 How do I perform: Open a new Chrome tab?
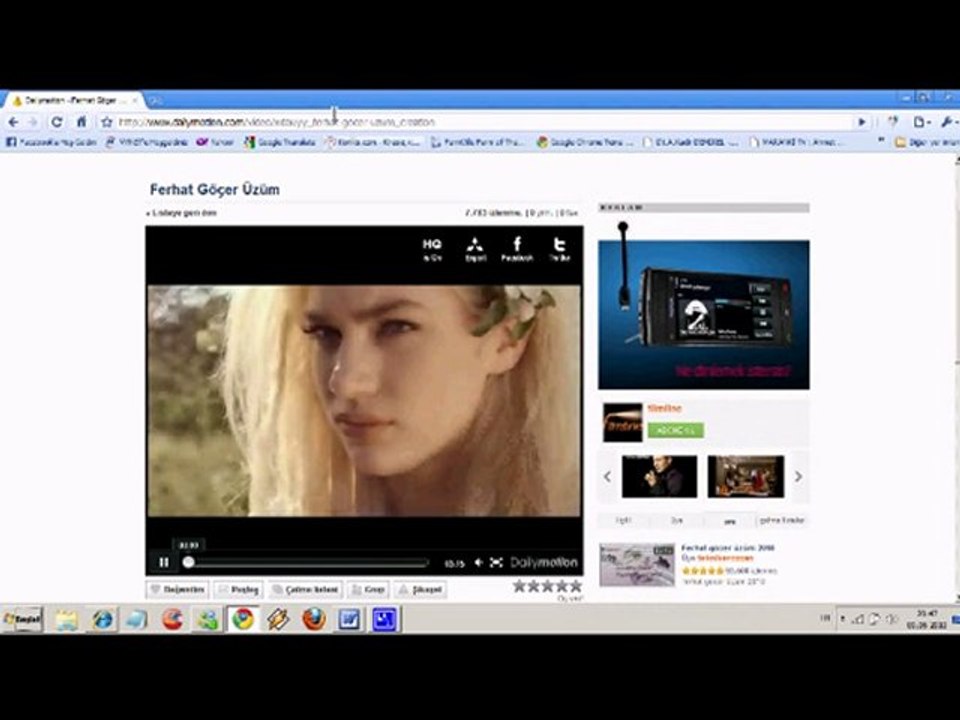pyautogui.click(x=155, y=100)
